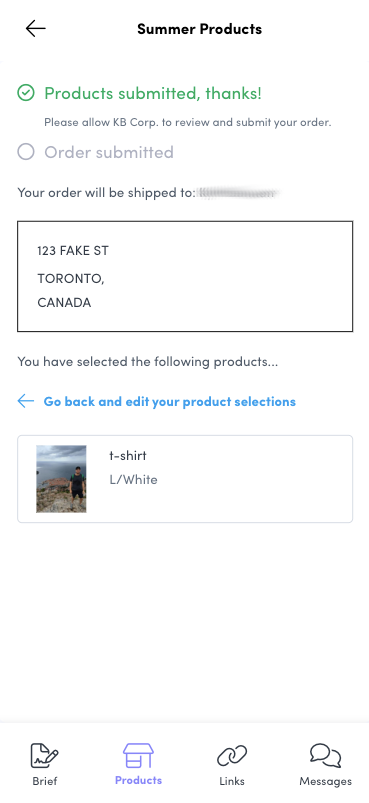Viewport: 369px width, 803px height.
Task: Open the Links chain icon
Action: point(232,756)
